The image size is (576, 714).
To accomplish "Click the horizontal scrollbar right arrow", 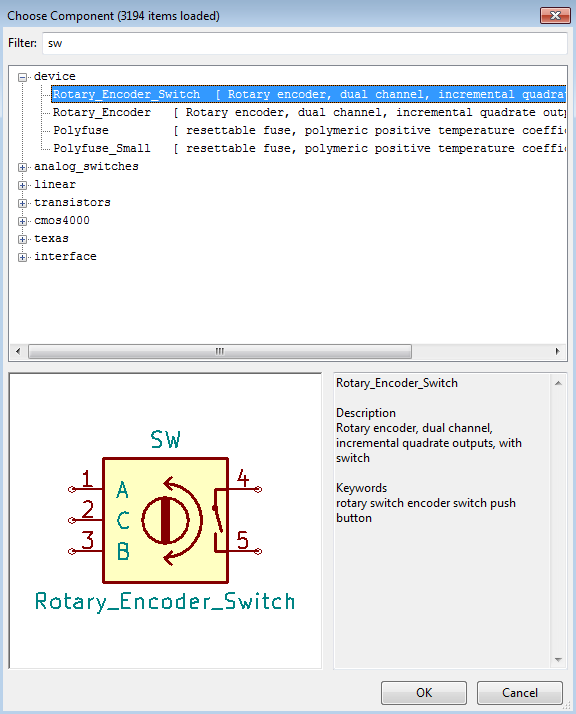I will [557, 351].
